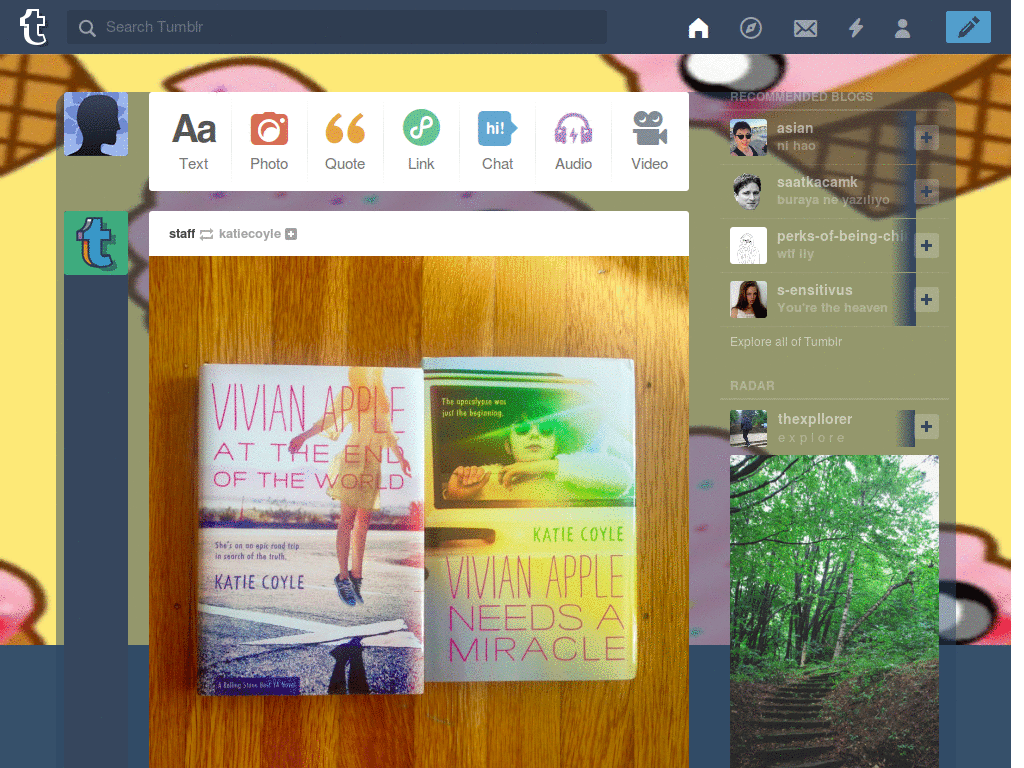
Task: Open the Vivian Apple book photo post
Action: click(x=419, y=512)
